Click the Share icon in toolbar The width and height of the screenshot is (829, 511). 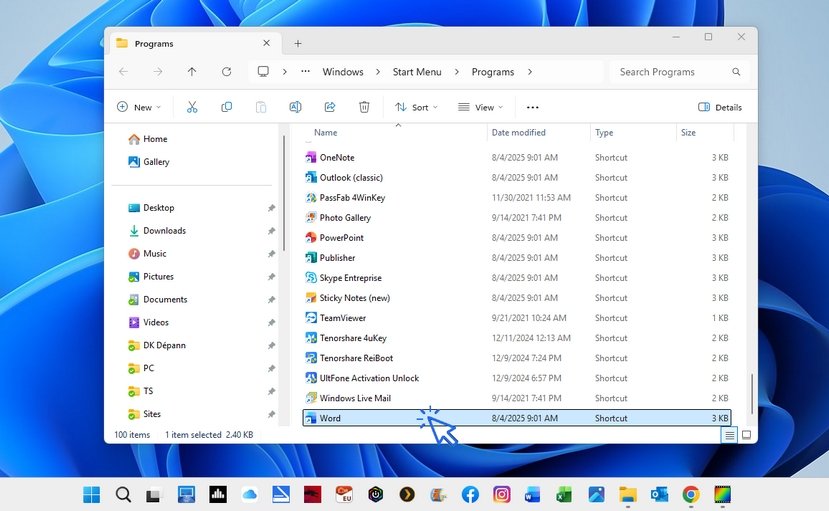pyautogui.click(x=330, y=107)
